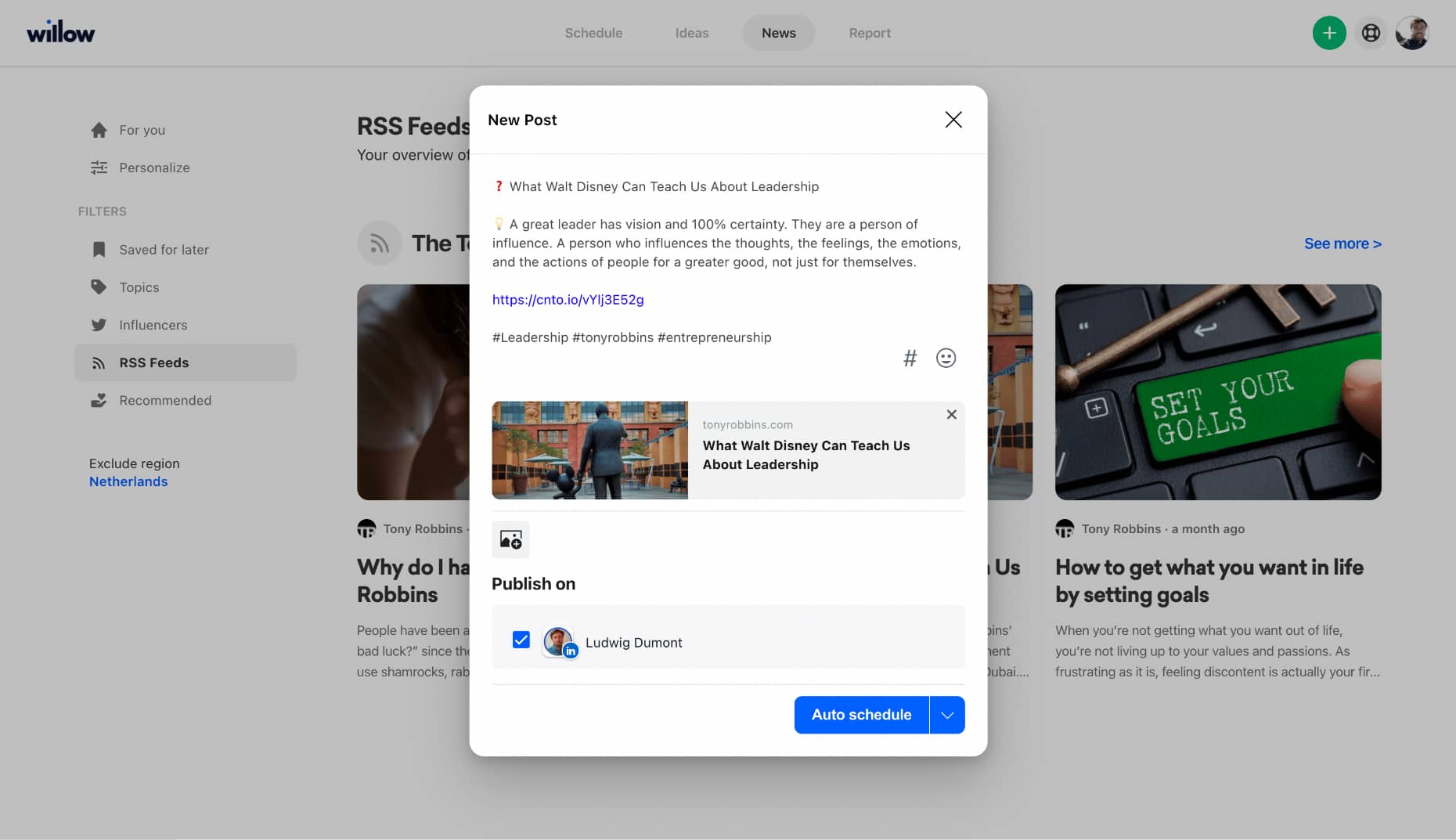Viewport: 1456px width, 840px height.
Task: Select the News tab
Action: (x=778, y=33)
